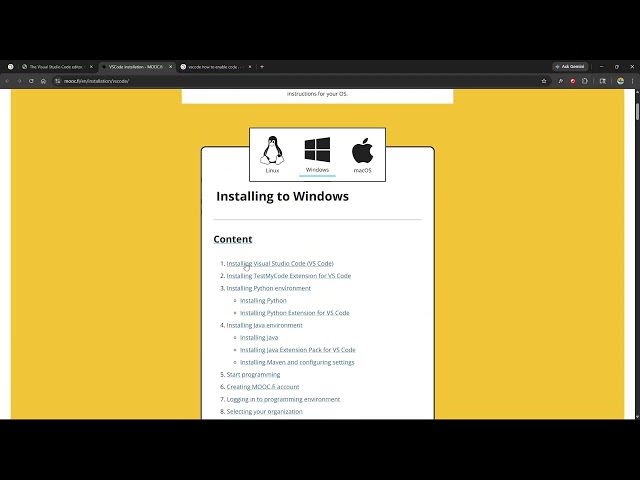640x480 pixels.
Task: Close the vscode how to enable tab
Action: tap(250, 67)
